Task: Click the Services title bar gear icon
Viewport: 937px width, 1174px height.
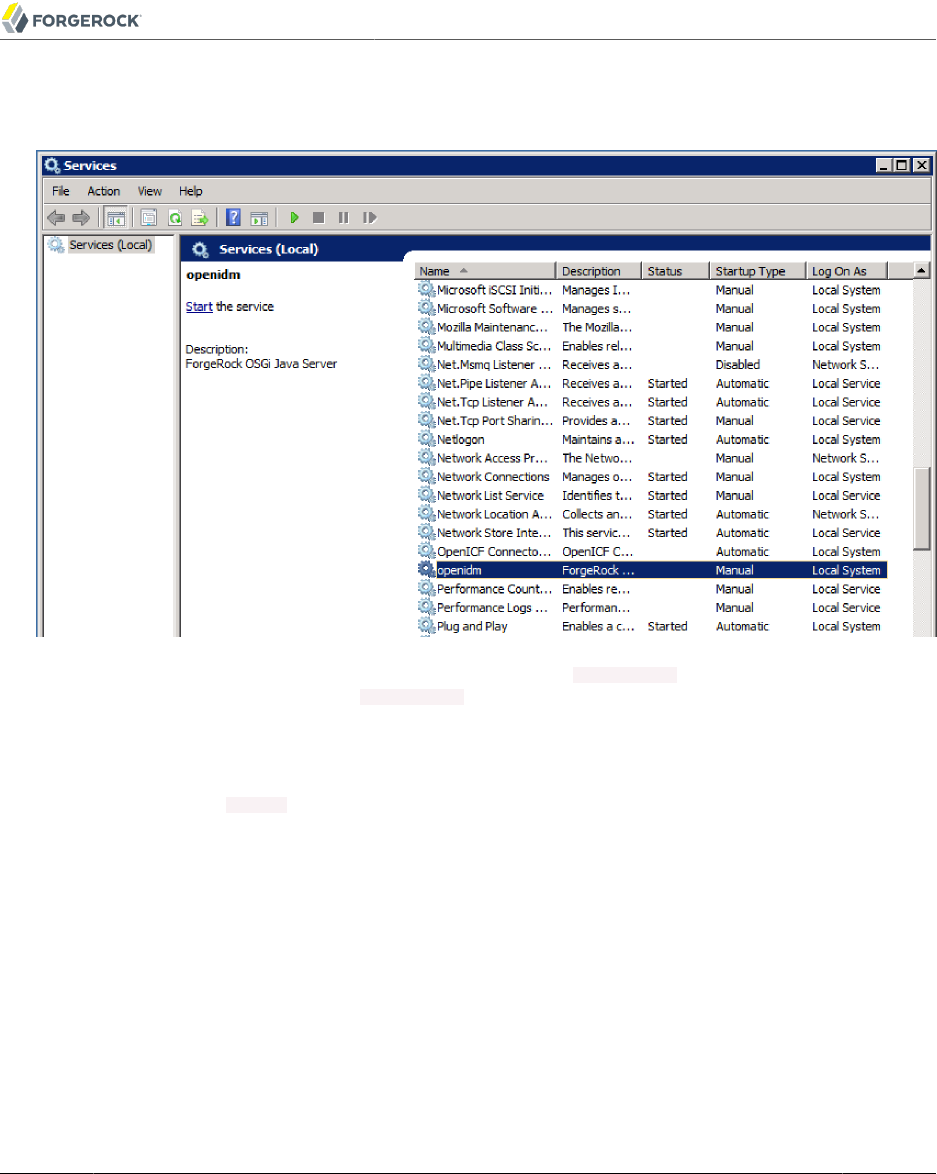Action: coord(52,165)
